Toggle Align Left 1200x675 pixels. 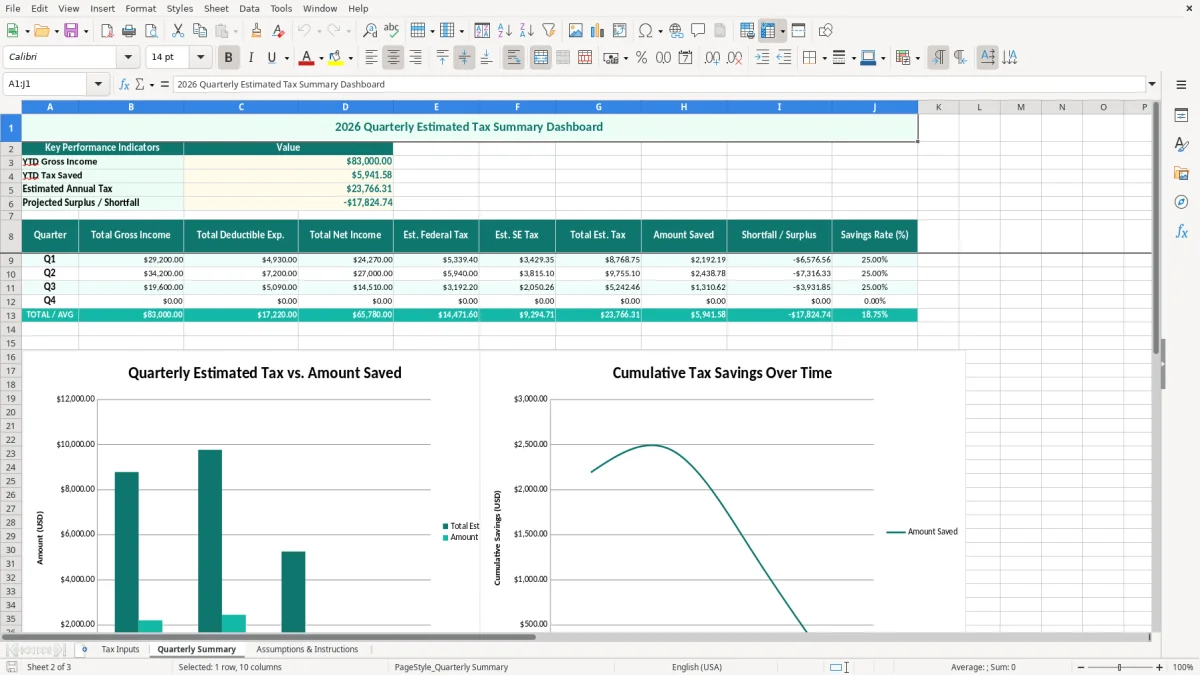tap(371, 58)
